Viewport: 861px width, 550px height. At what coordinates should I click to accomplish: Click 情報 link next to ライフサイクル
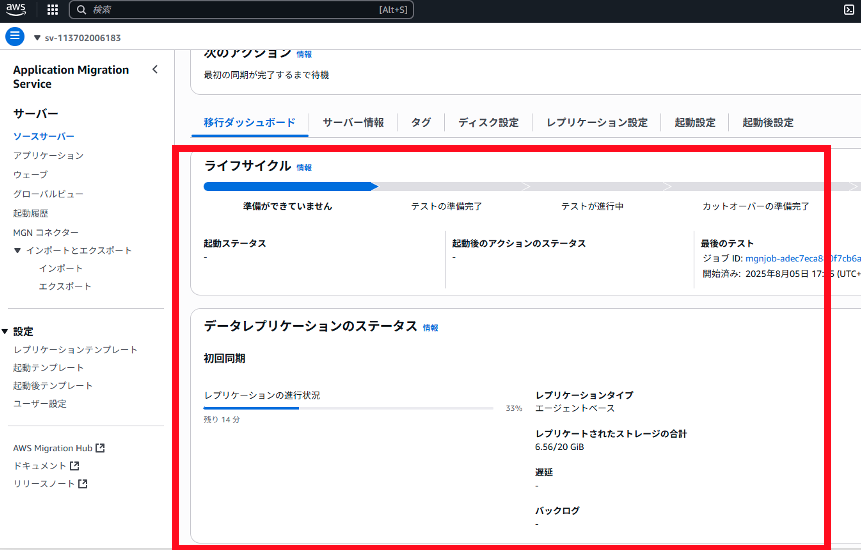(304, 167)
